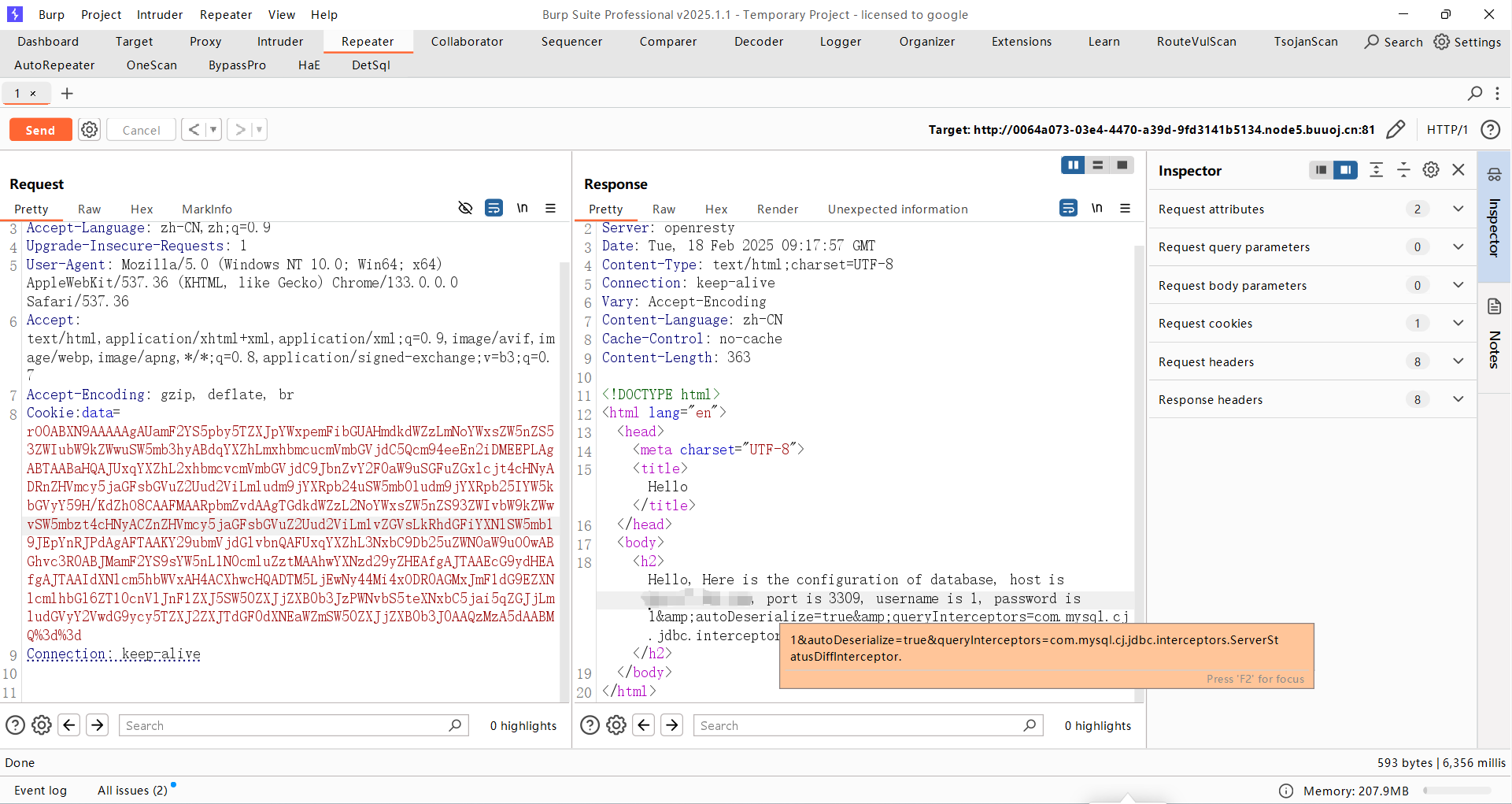
Task: Open history back dropdown arrow
Action: pyautogui.click(x=213, y=130)
